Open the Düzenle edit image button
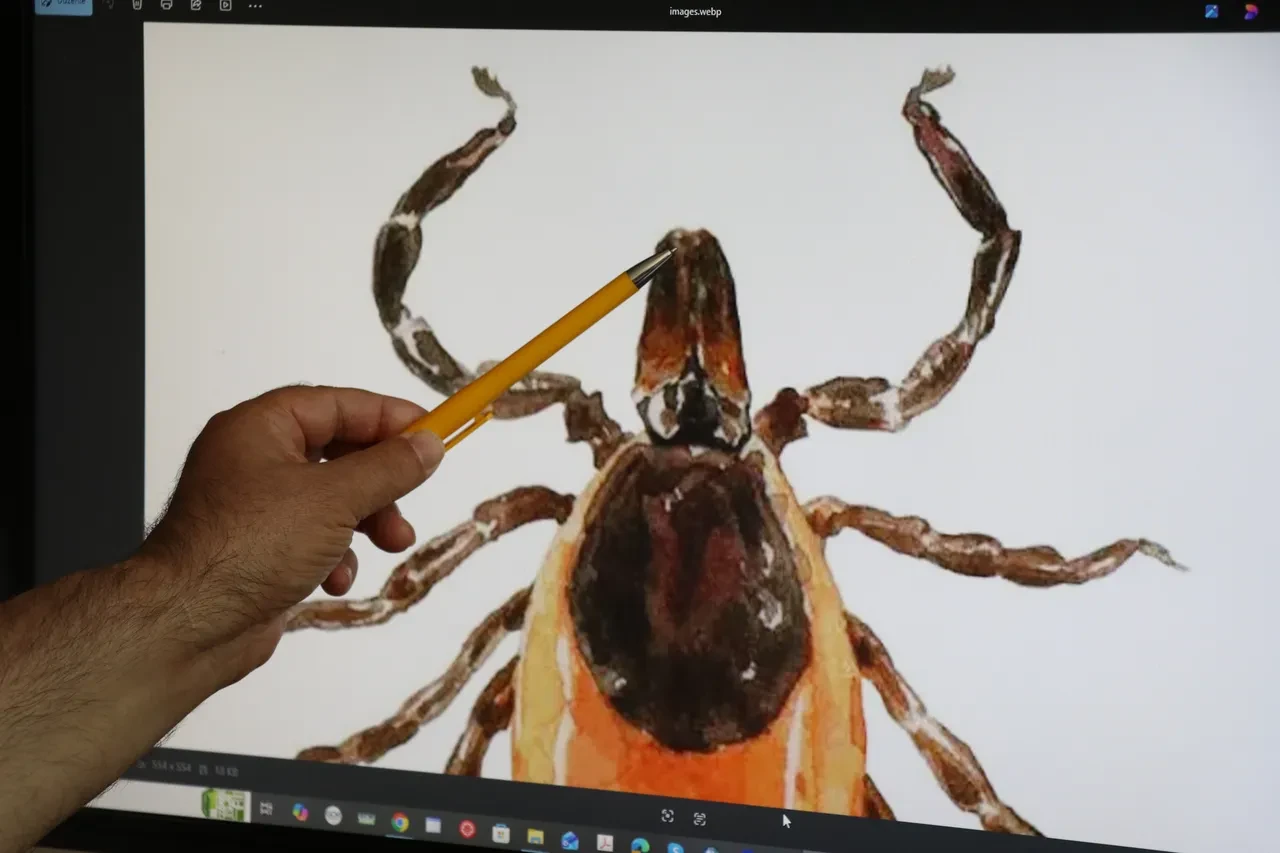Screen dimensions: 1280x853 pos(63,5)
